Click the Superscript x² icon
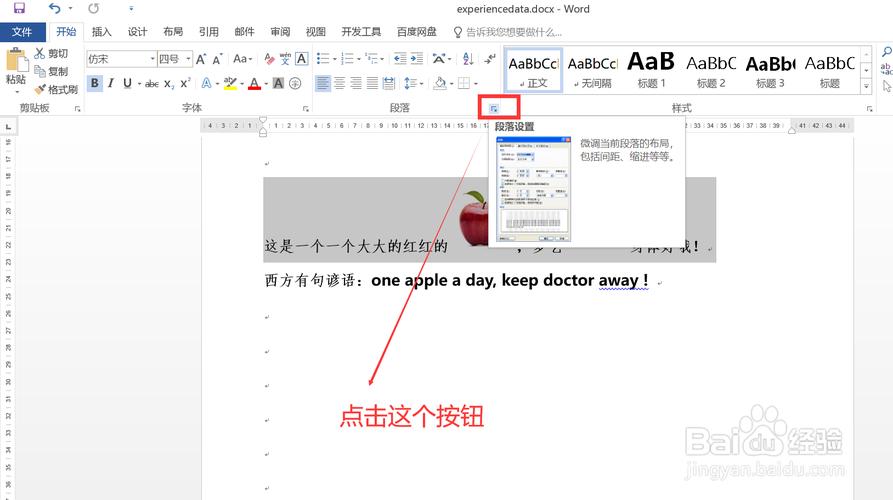The height and width of the screenshot is (500, 893). click(185, 83)
